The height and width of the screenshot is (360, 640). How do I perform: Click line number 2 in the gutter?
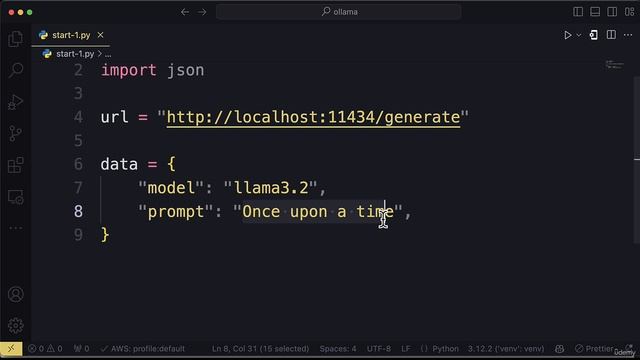click(x=78, y=70)
